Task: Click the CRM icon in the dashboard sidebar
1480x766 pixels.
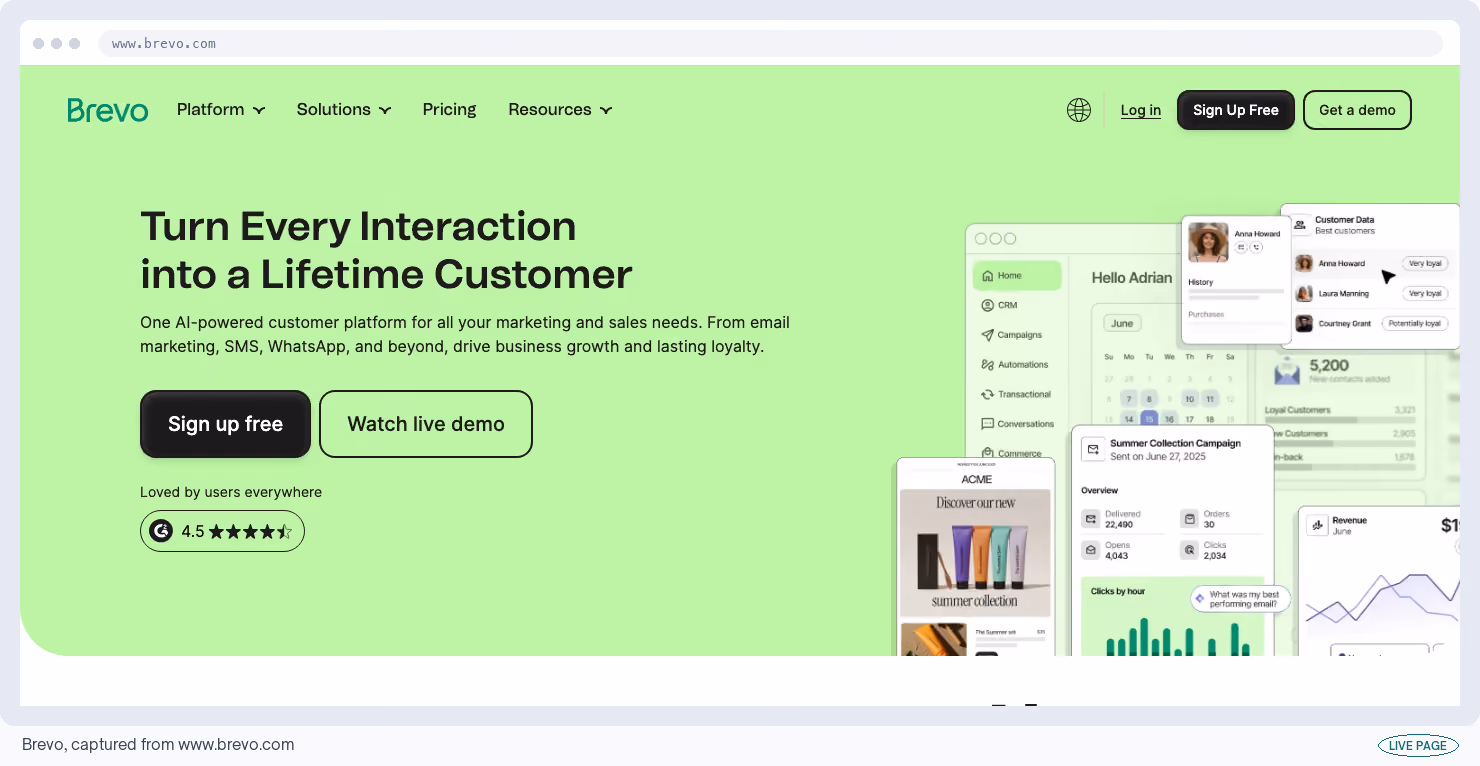Action: (x=988, y=305)
